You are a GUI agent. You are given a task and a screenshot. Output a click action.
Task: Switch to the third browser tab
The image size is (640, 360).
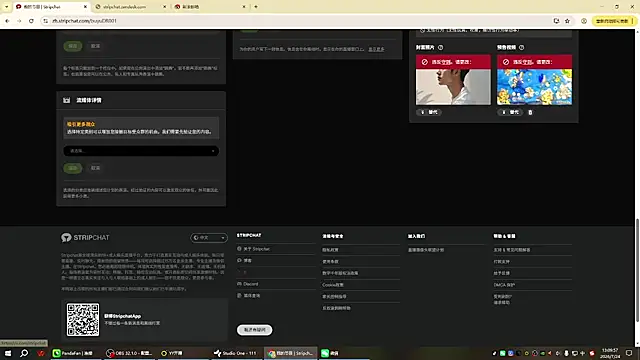pyautogui.click(x=210, y=7)
